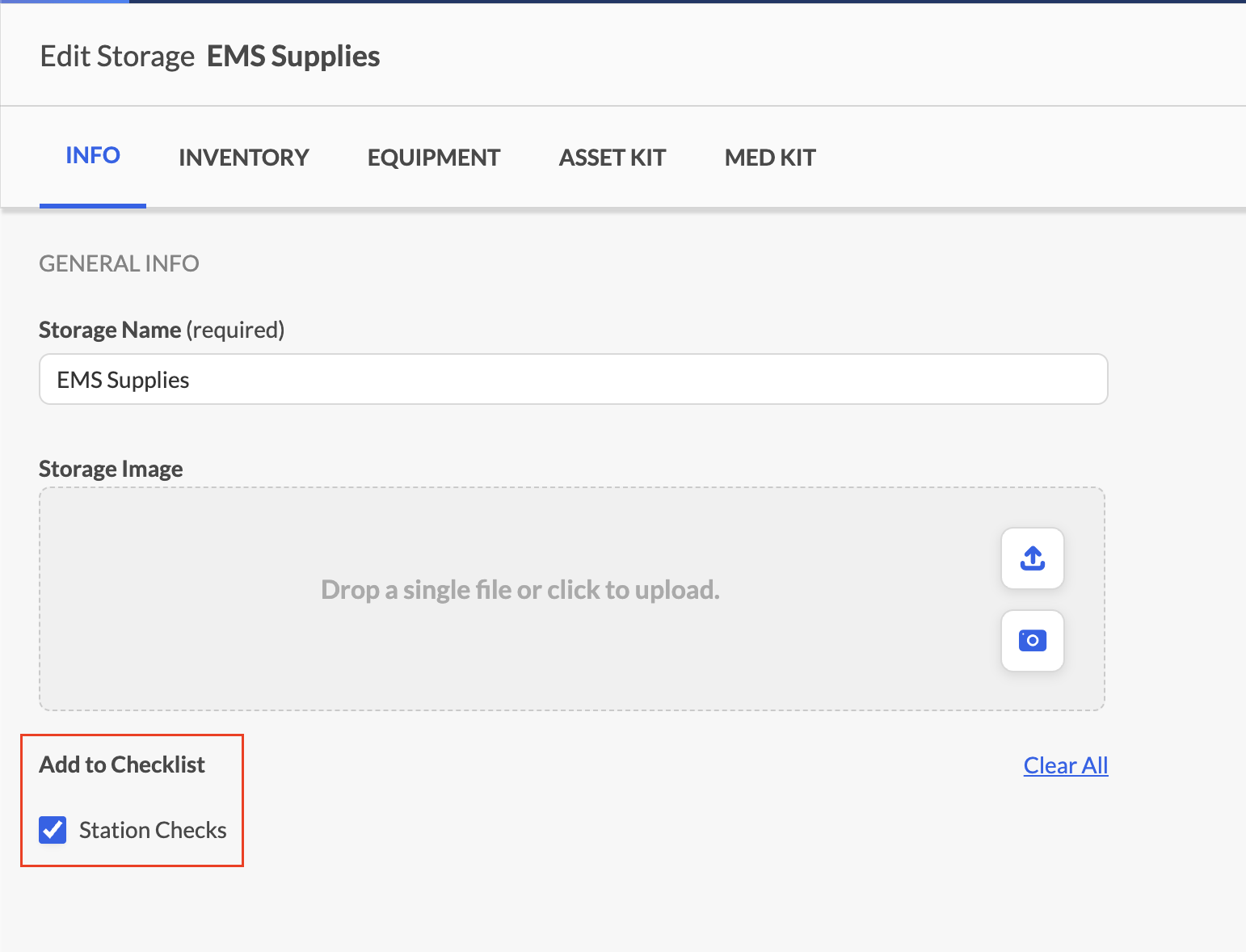Click the (required) hint text
The height and width of the screenshot is (952, 1246).
click(235, 330)
